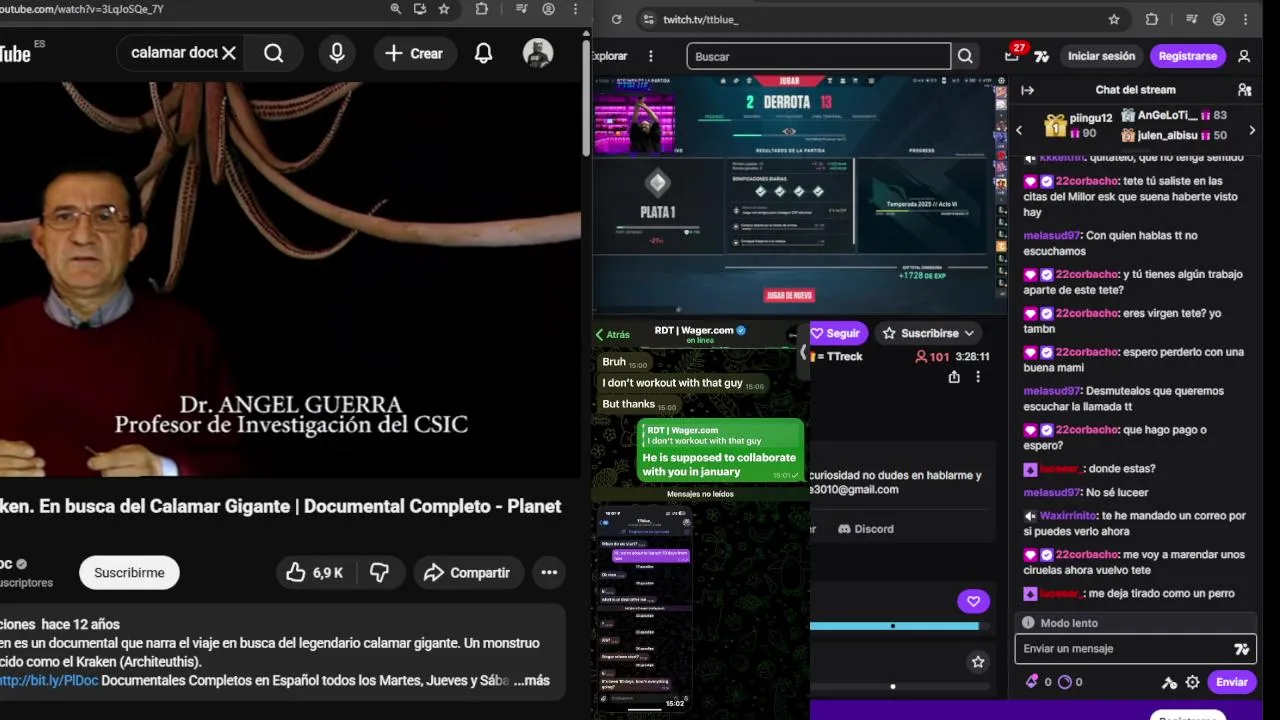Screen dimensions: 1280x720
Task: Open extensions puzzle icon in YouTube window
Action: [x=482, y=9]
